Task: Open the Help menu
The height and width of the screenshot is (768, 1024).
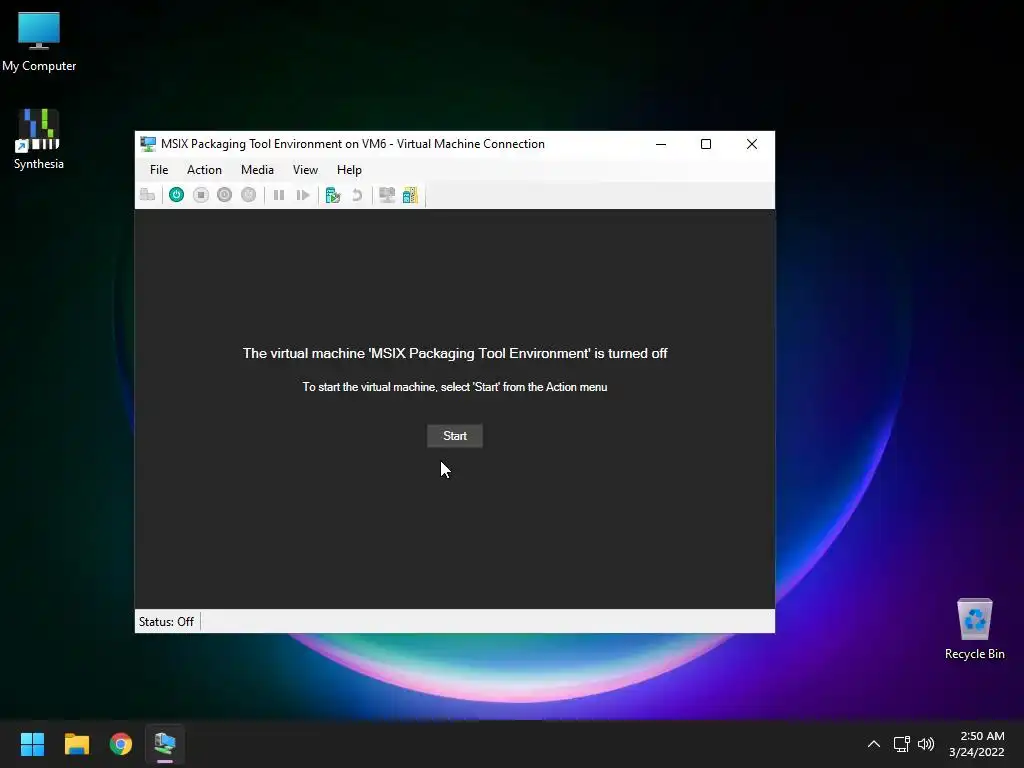Action: tap(349, 170)
